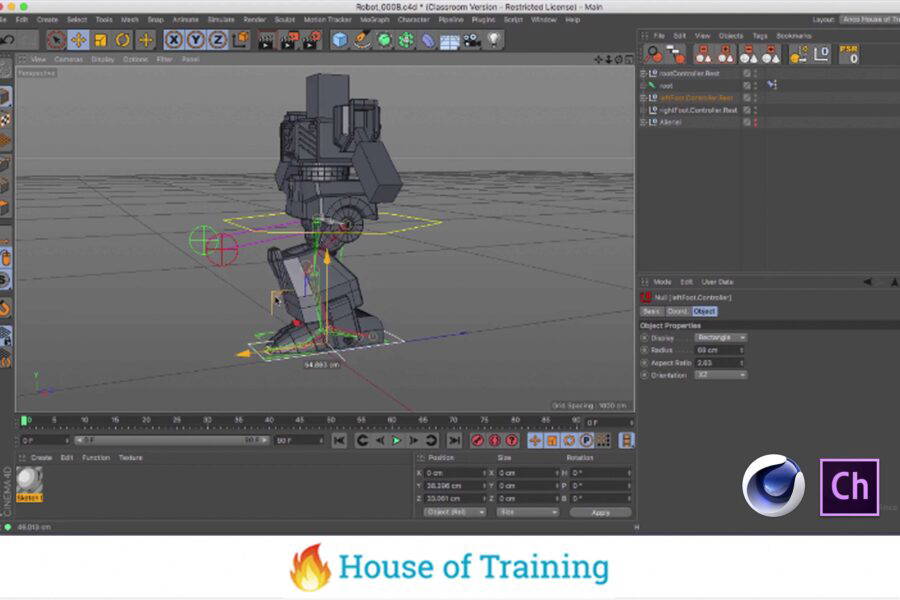Play the animation forward
900x600 pixels.
point(397,440)
